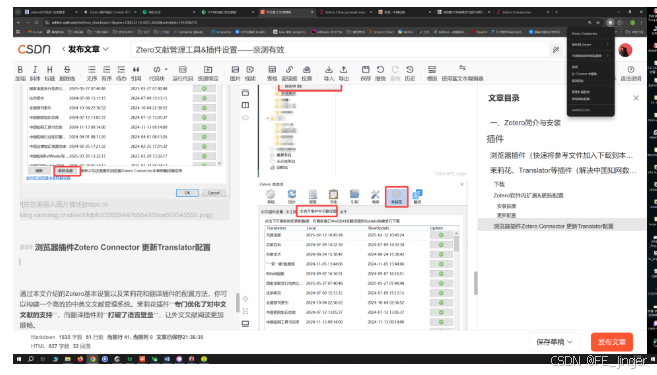Apply bold (加粗) formatting

coord(20,73)
